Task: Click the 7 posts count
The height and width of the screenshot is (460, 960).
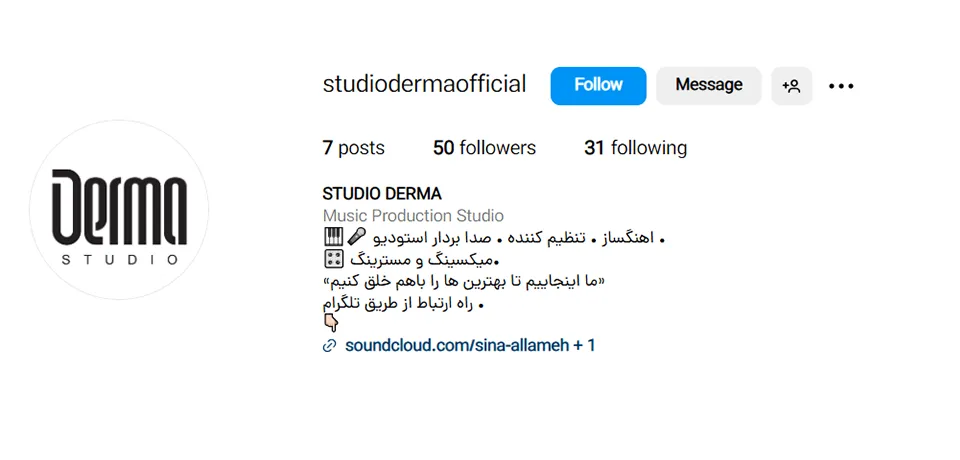Action: 353,148
